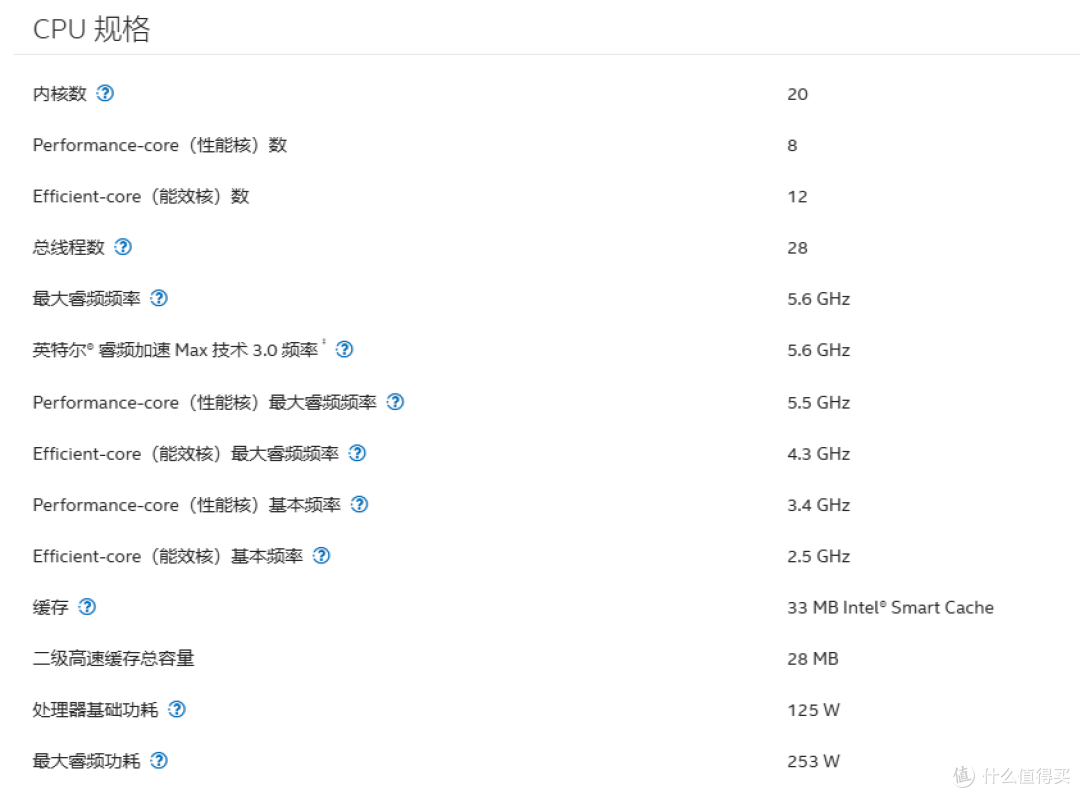This screenshot has height=798, width=1080.
Task: Show help for Efficient-core 最大睿频频率
Action: click(357, 453)
